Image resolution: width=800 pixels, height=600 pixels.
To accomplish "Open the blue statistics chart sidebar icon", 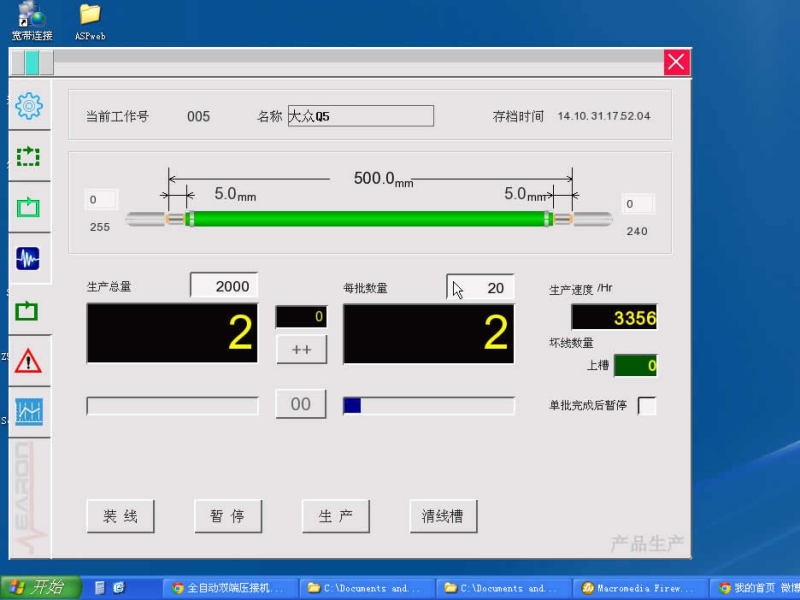I will point(28,411).
